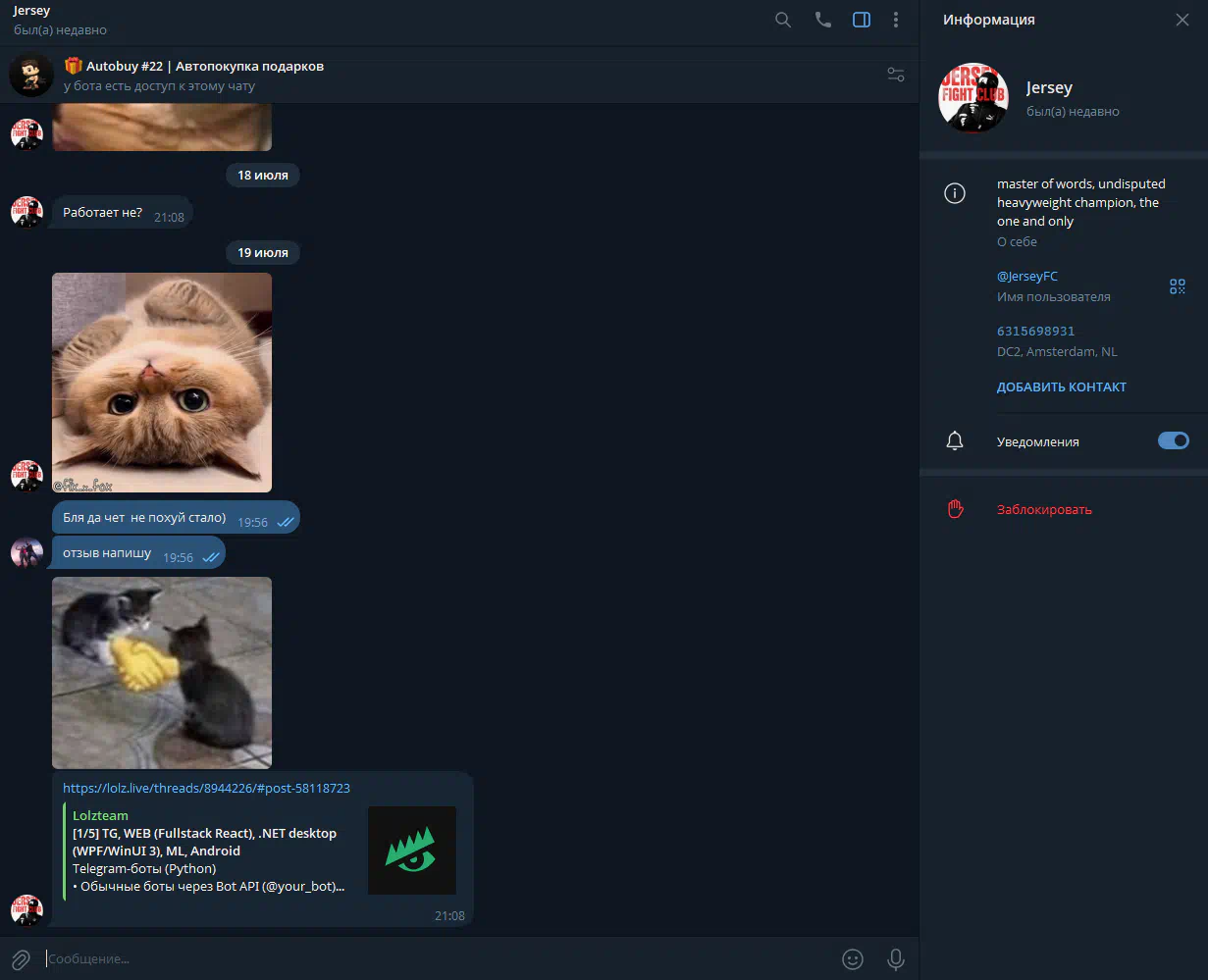The width and height of the screenshot is (1208, 980).
Task: Start a voice call using the phone icon
Action: [822, 20]
